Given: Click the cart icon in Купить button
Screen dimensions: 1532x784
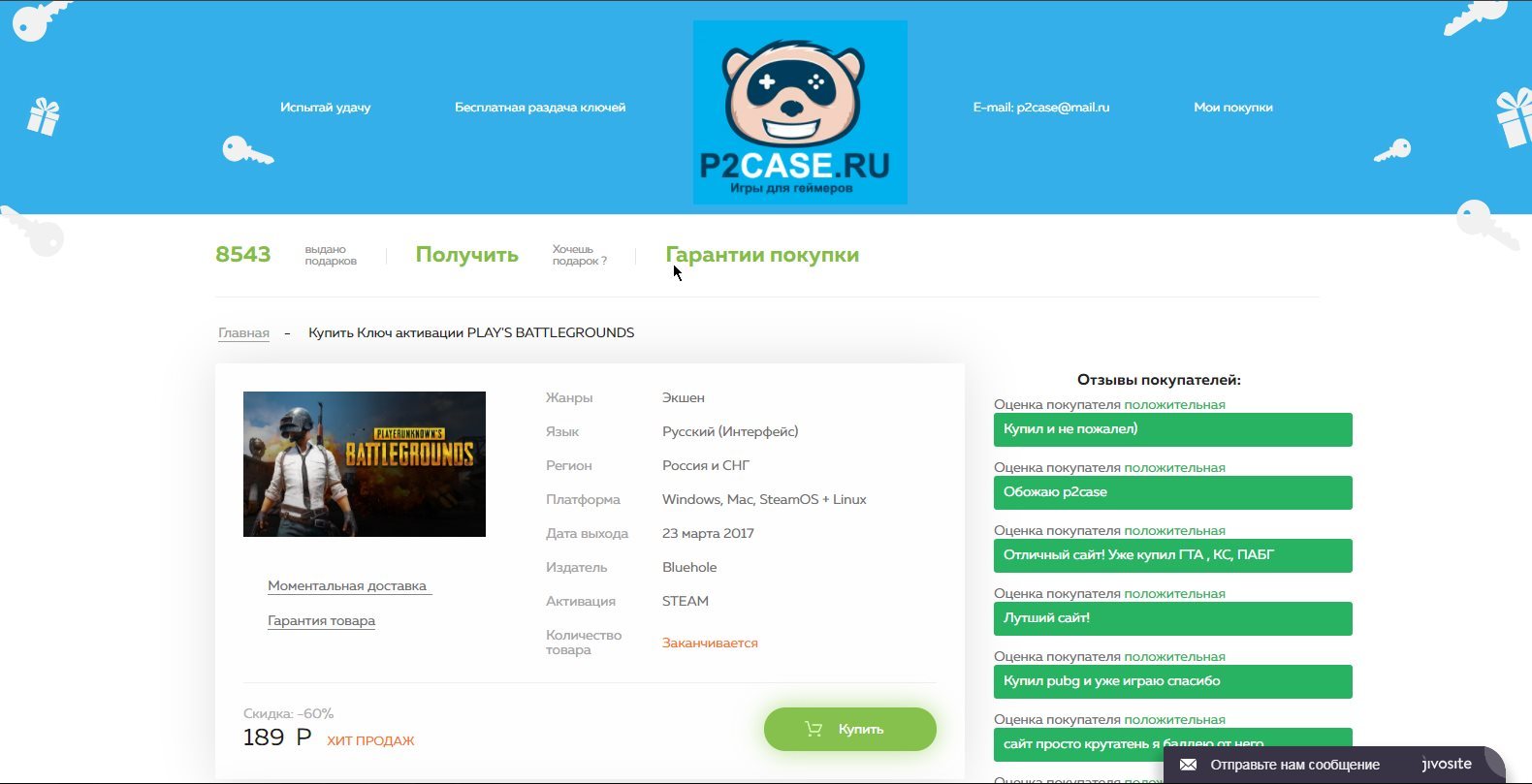Looking at the screenshot, I should [814, 730].
